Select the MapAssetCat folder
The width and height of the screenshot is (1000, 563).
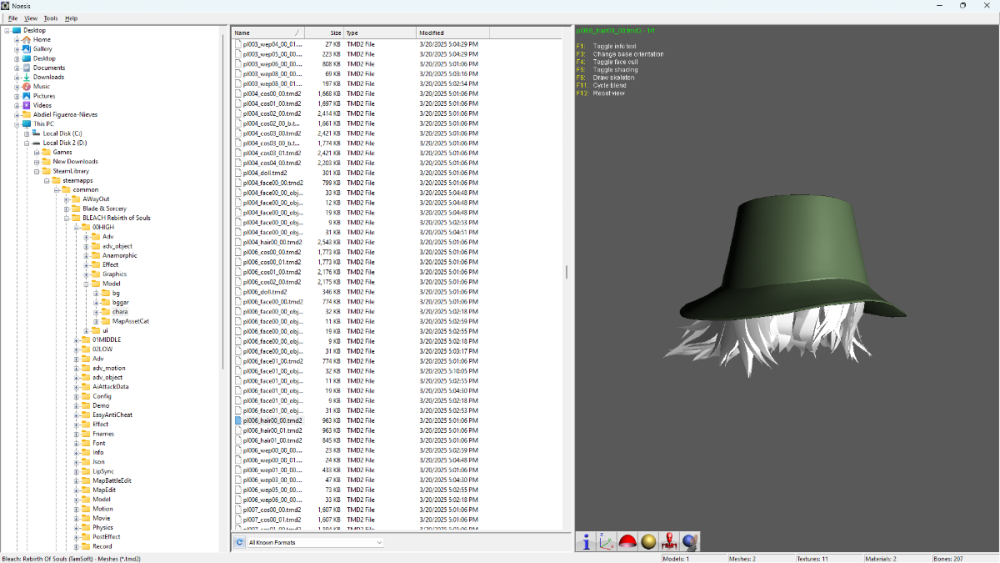[130, 321]
